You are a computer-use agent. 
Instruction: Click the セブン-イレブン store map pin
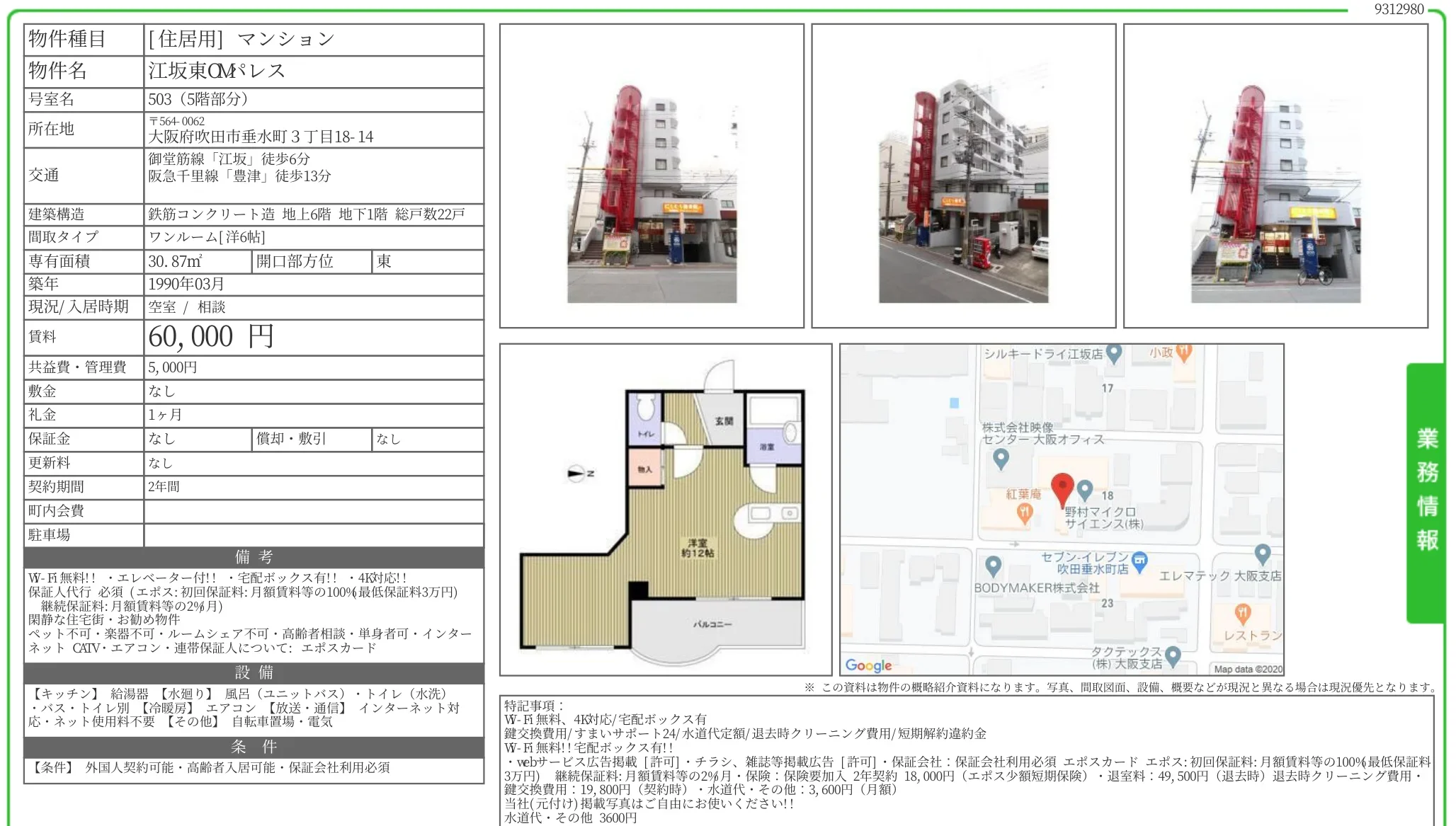(1139, 561)
